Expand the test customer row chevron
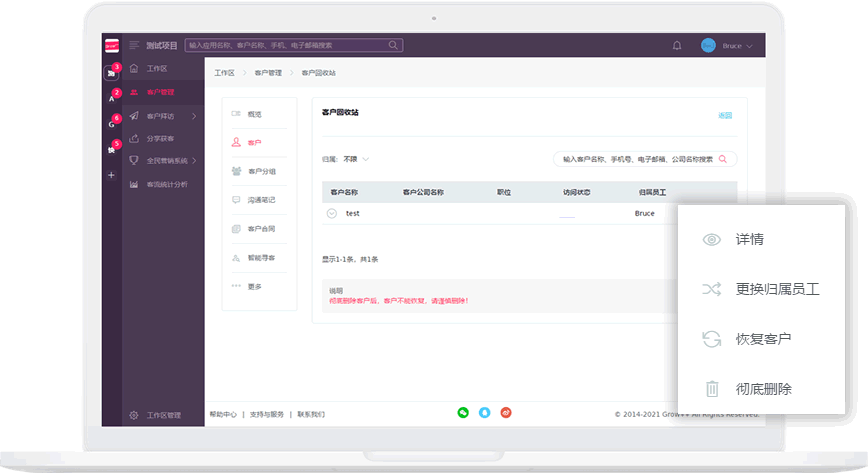 coord(332,213)
